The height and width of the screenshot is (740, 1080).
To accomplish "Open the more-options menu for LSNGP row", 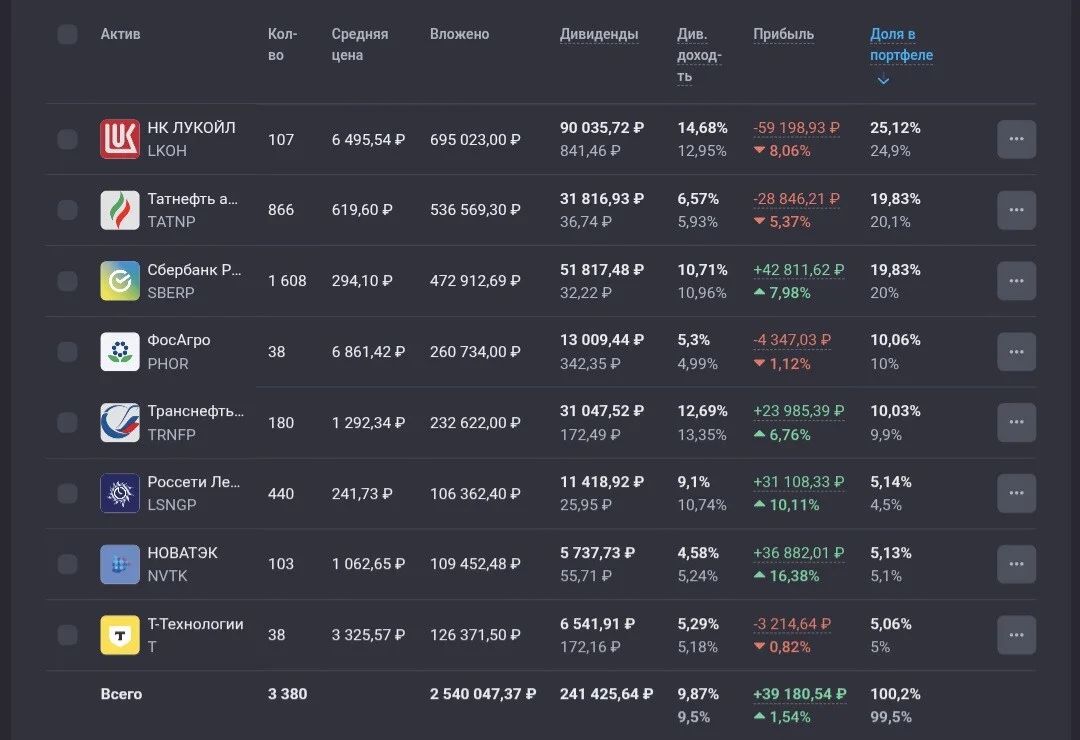I will (x=1017, y=493).
